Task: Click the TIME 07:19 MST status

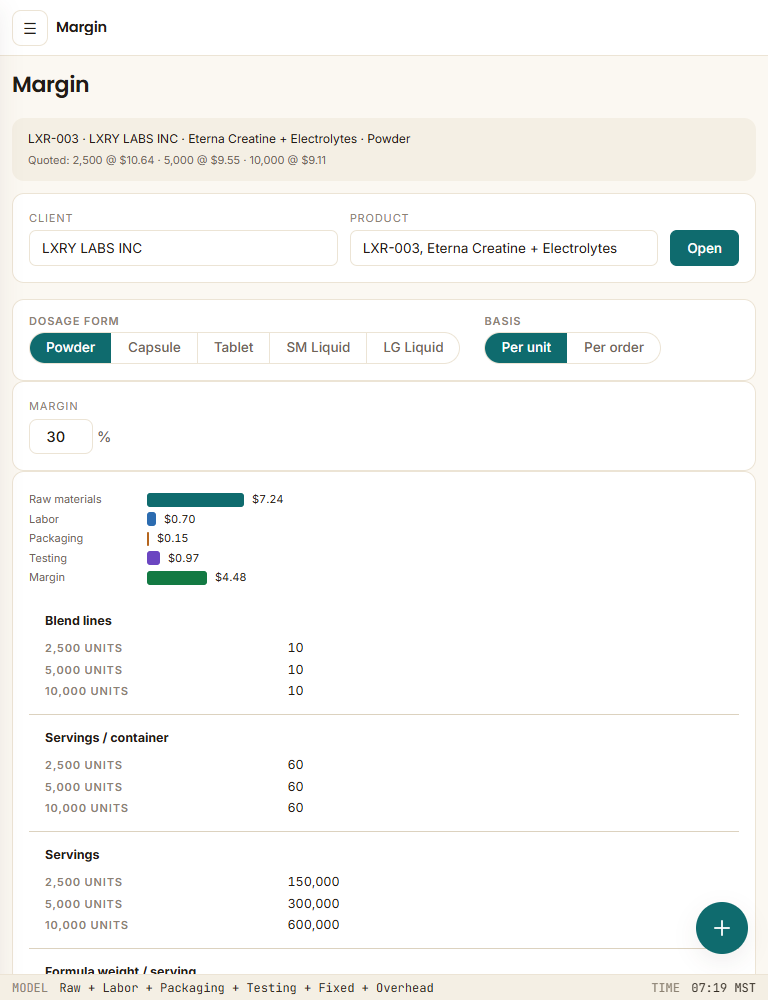Action: (x=703, y=988)
